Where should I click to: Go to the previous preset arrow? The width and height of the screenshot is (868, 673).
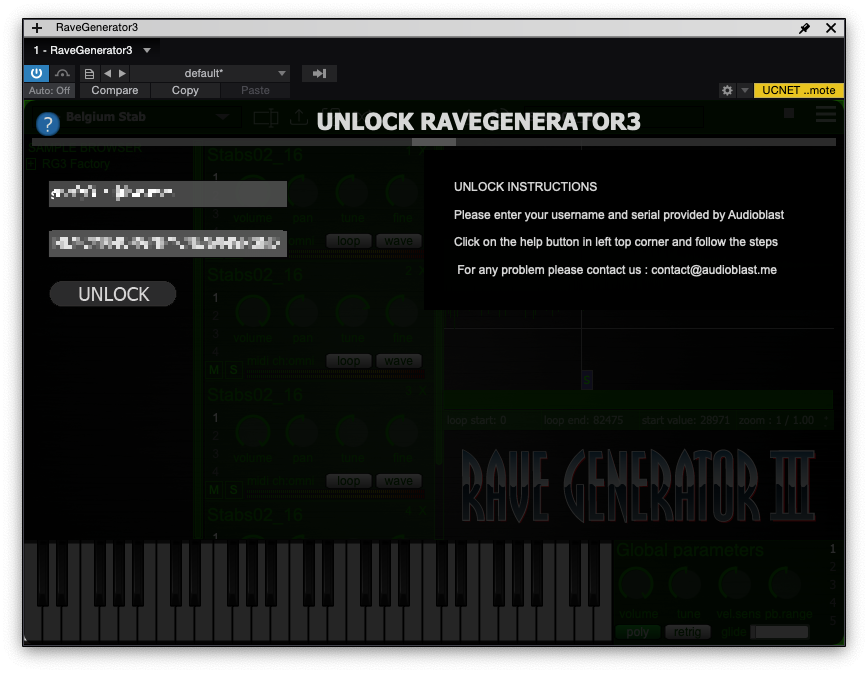pyautogui.click(x=107, y=73)
